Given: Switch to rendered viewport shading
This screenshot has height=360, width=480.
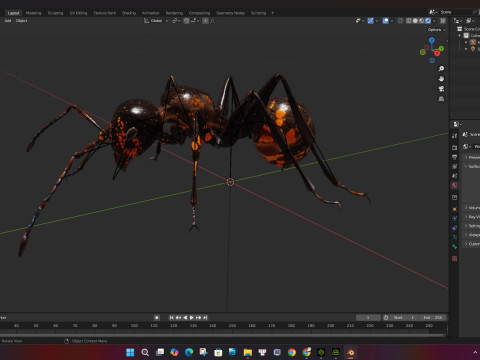Looking at the screenshot, I should pos(428,21).
